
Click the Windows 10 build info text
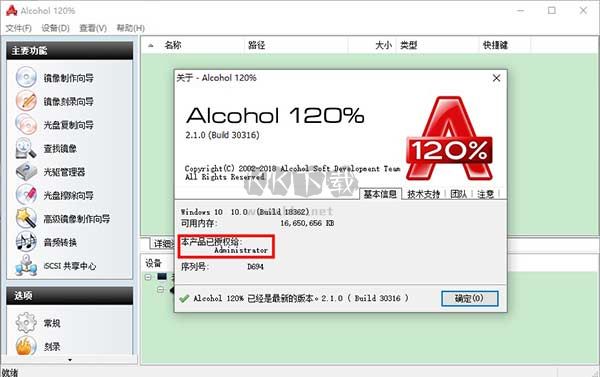pyautogui.click(x=245, y=212)
